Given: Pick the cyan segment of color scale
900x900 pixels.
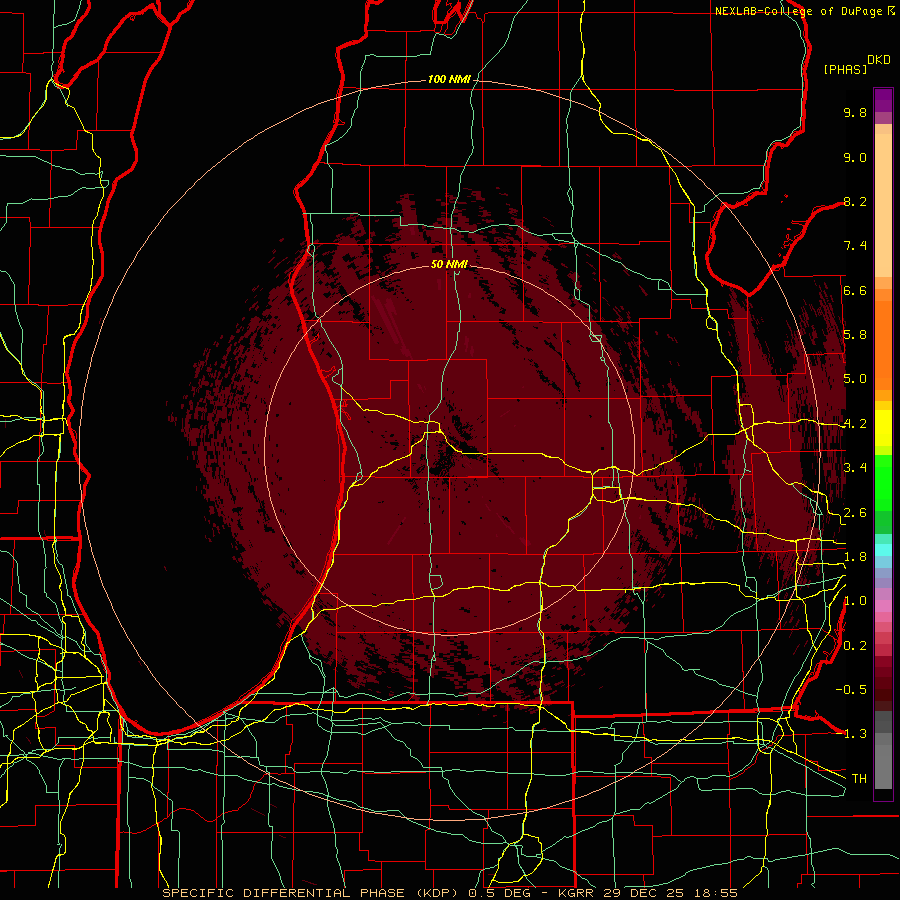Looking at the screenshot, I should [883, 550].
